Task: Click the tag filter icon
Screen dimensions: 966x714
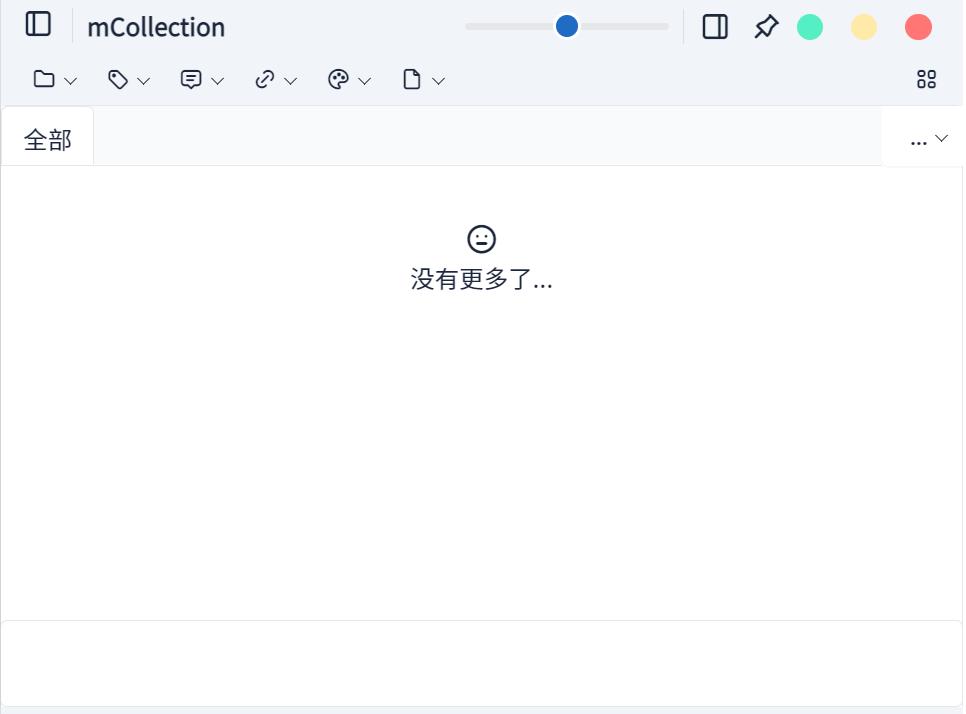Action: pos(118,79)
